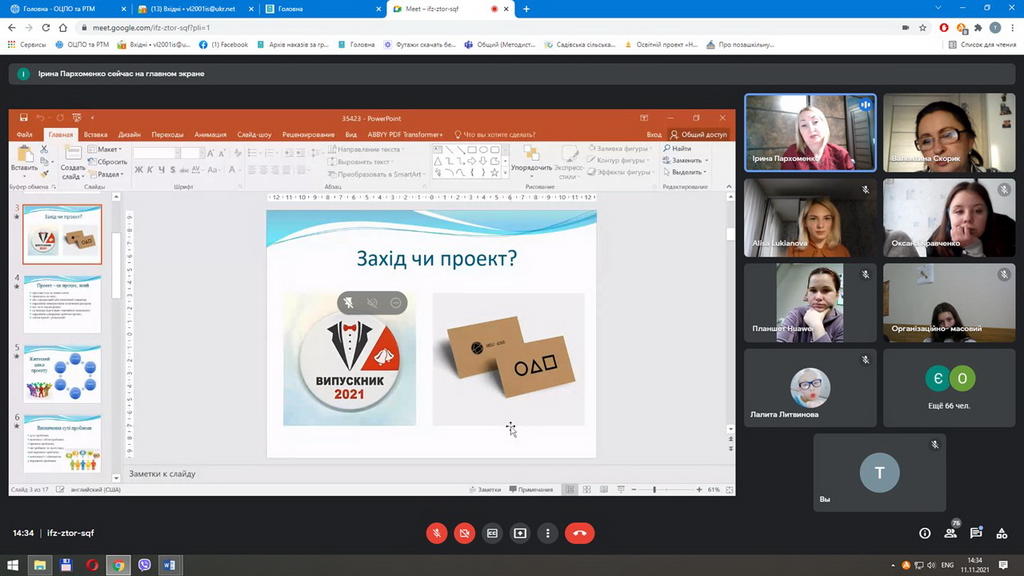Select Ірина Пархоменко's video tile
This screenshot has width=1024, height=576.
pos(810,132)
